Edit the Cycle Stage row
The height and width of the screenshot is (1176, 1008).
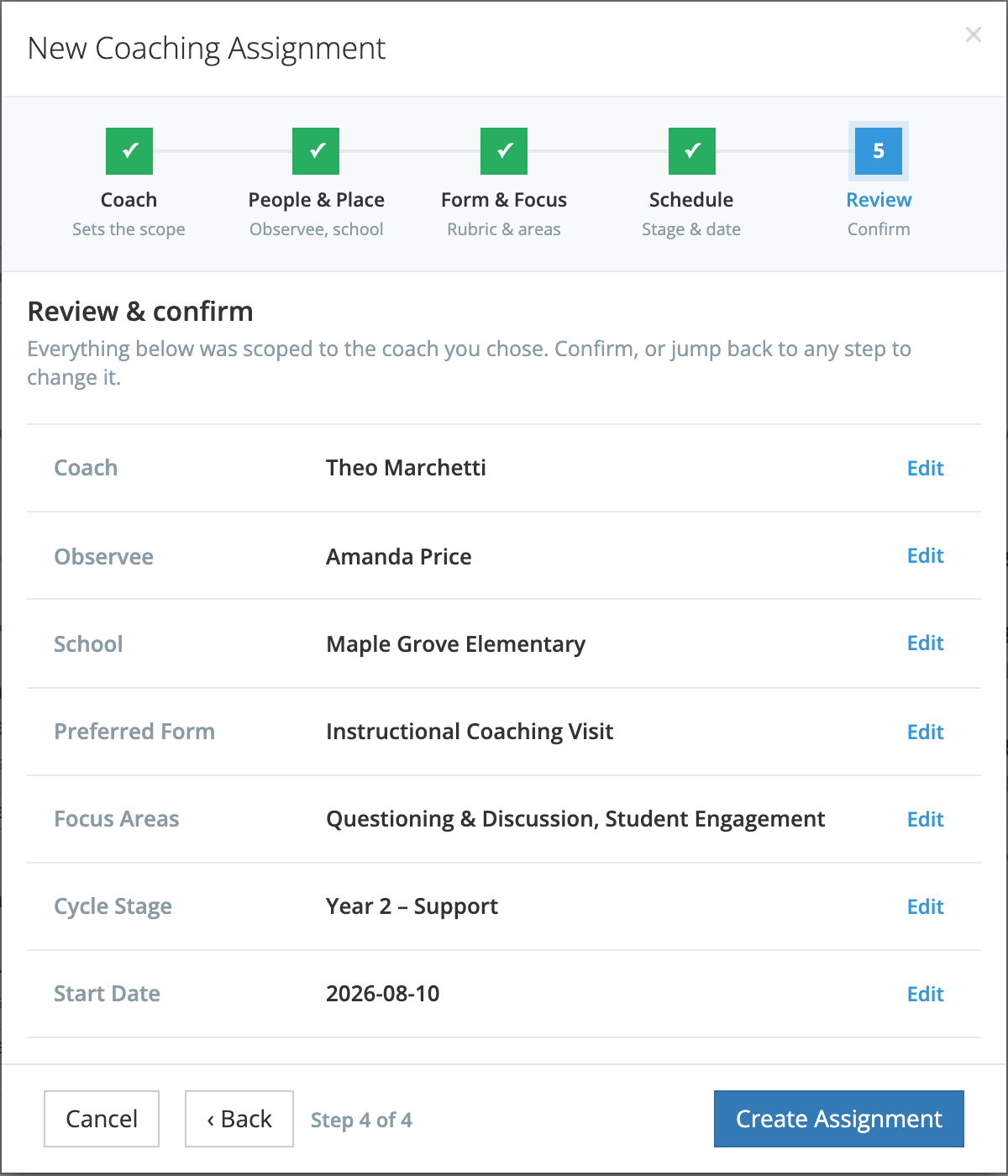pyautogui.click(x=926, y=906)
